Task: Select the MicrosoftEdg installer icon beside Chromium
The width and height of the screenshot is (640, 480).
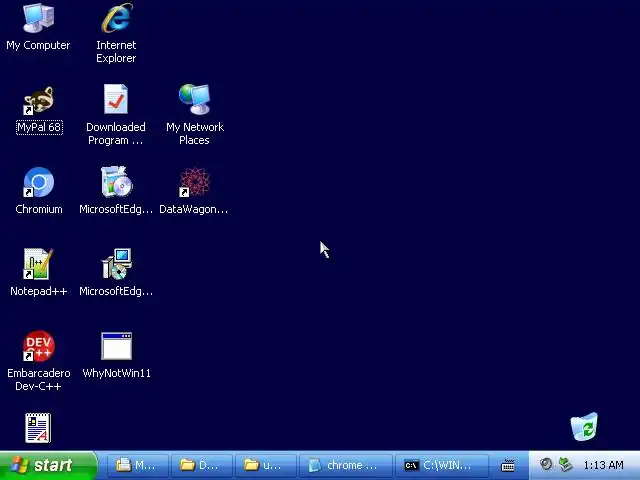Action: coord(117,182)
